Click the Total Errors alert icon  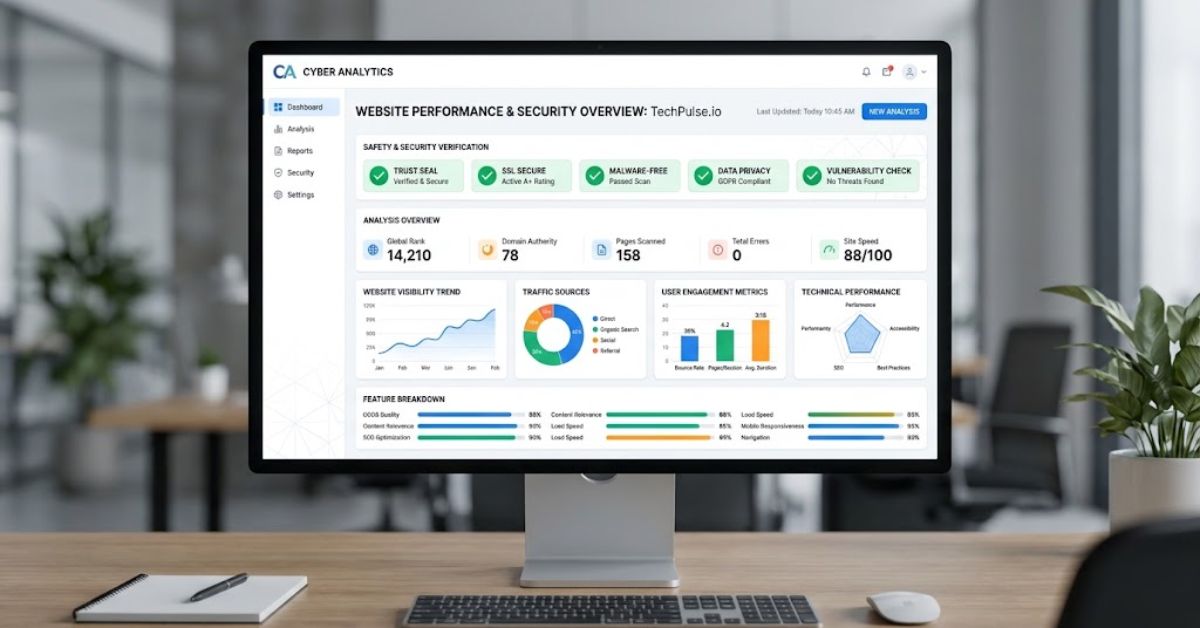(x=716, y=249)
